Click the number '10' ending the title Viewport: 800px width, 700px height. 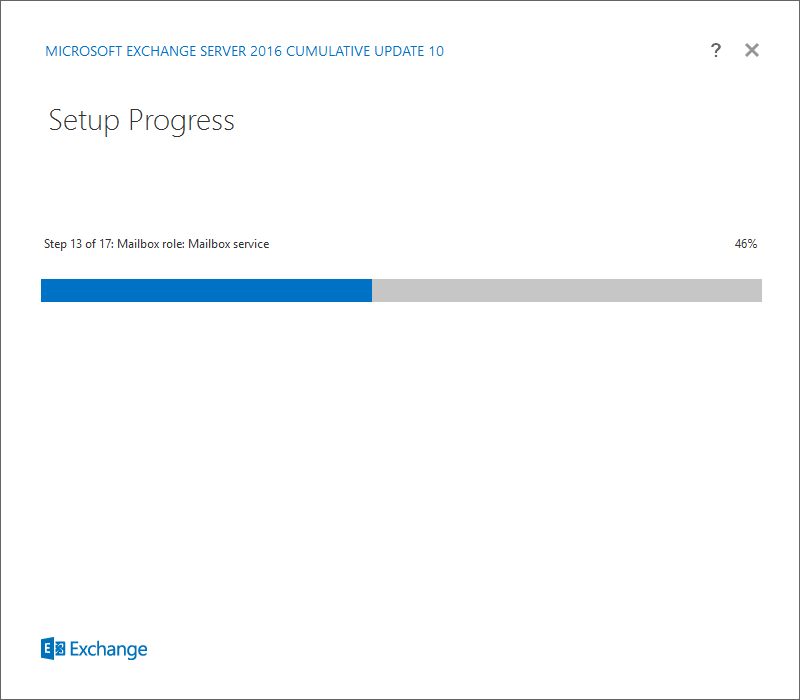pyautogui.click(x=436, y=51)
